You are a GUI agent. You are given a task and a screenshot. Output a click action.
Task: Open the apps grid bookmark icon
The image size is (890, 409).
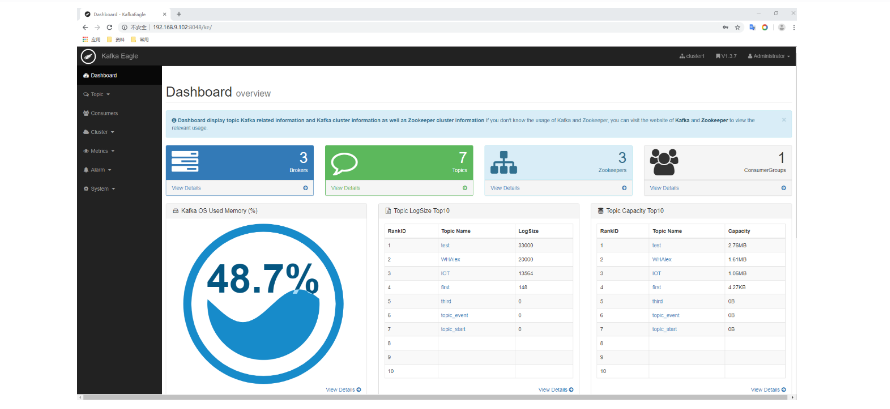(86, 39)
